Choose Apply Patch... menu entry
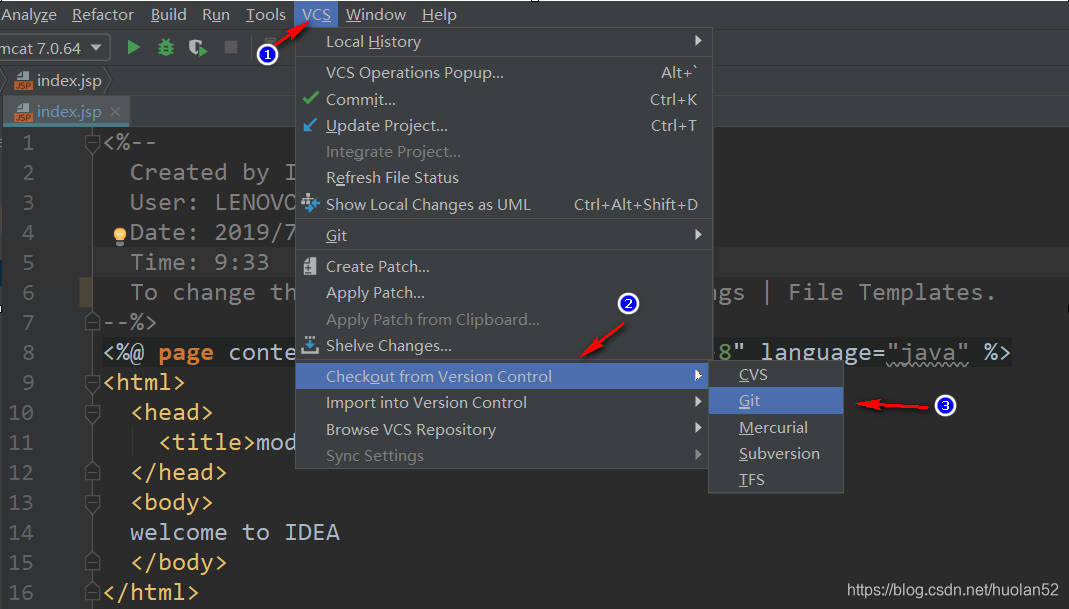 pos(504,293)
